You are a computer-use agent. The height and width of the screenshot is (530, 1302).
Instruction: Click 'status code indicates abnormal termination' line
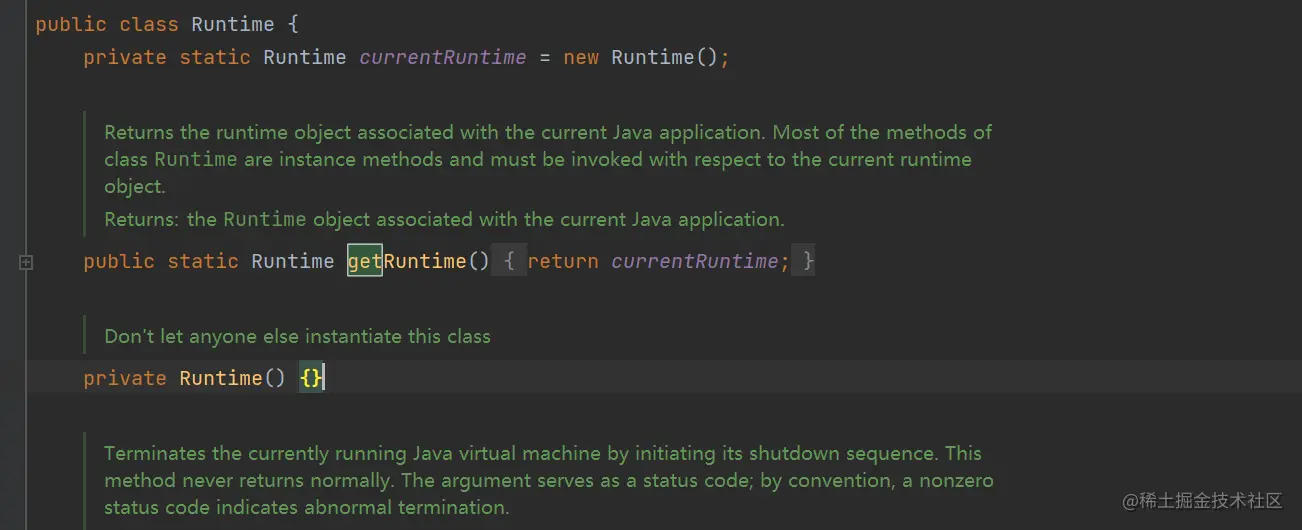point(307,507)
